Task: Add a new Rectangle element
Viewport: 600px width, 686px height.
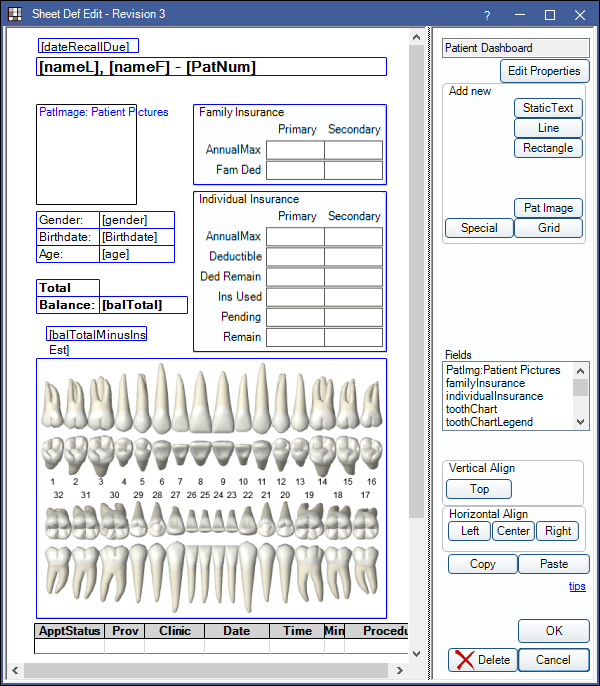Action: pos(548,148)
